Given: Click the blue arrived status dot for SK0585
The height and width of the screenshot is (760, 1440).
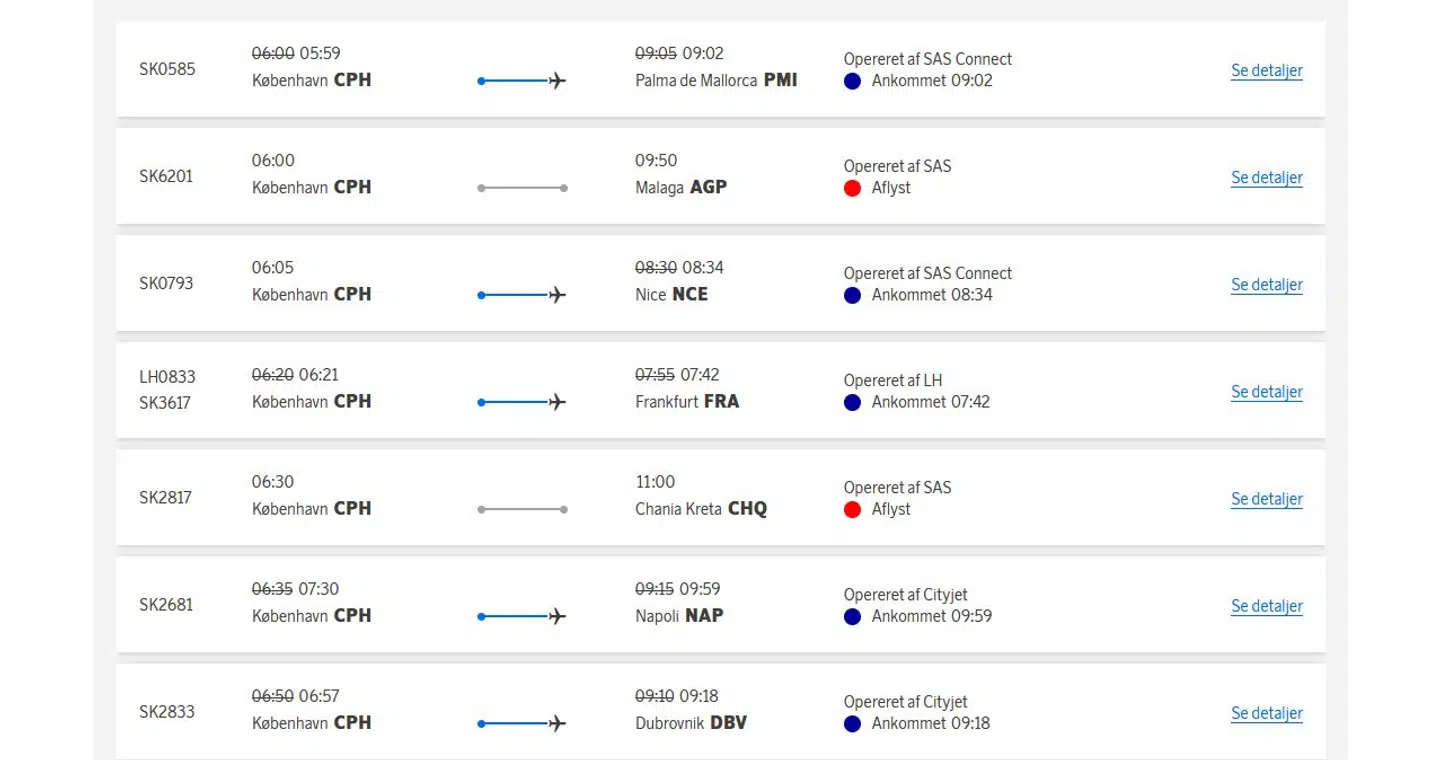Looking at the screenshot, I should [852, 81].
